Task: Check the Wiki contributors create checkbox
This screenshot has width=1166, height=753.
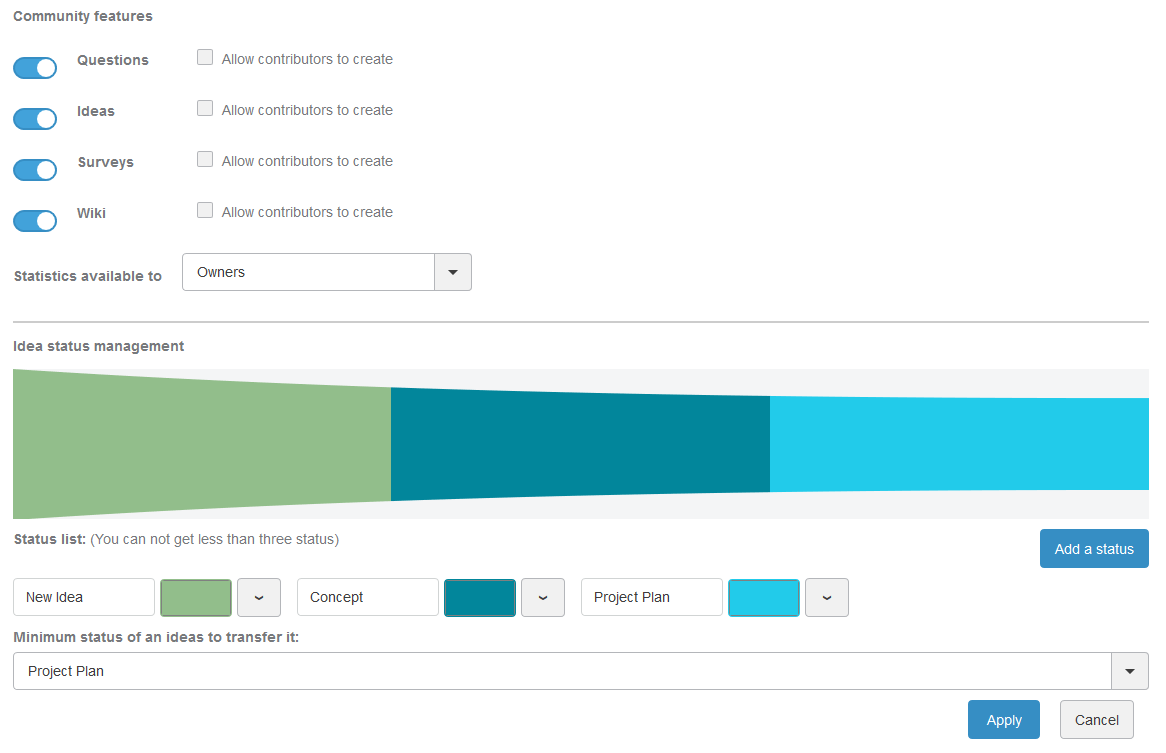Action: point(205,211)
